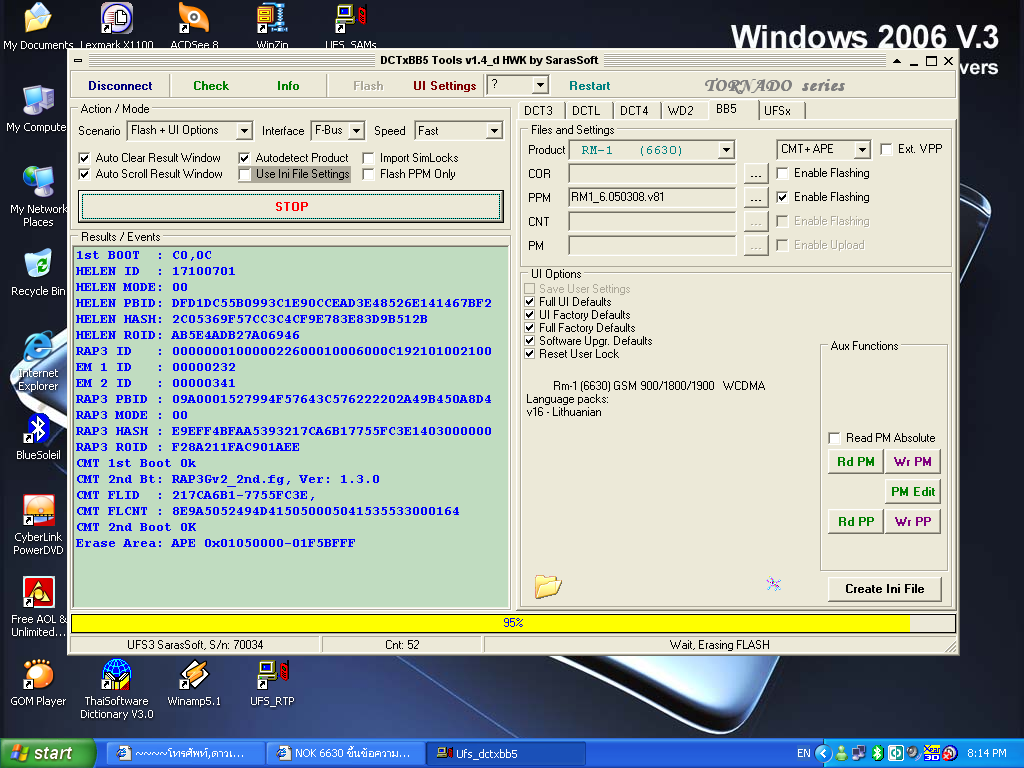Open the Speed dropdown
Screen dimensions: 1024x768
click(x=494, y=131)
